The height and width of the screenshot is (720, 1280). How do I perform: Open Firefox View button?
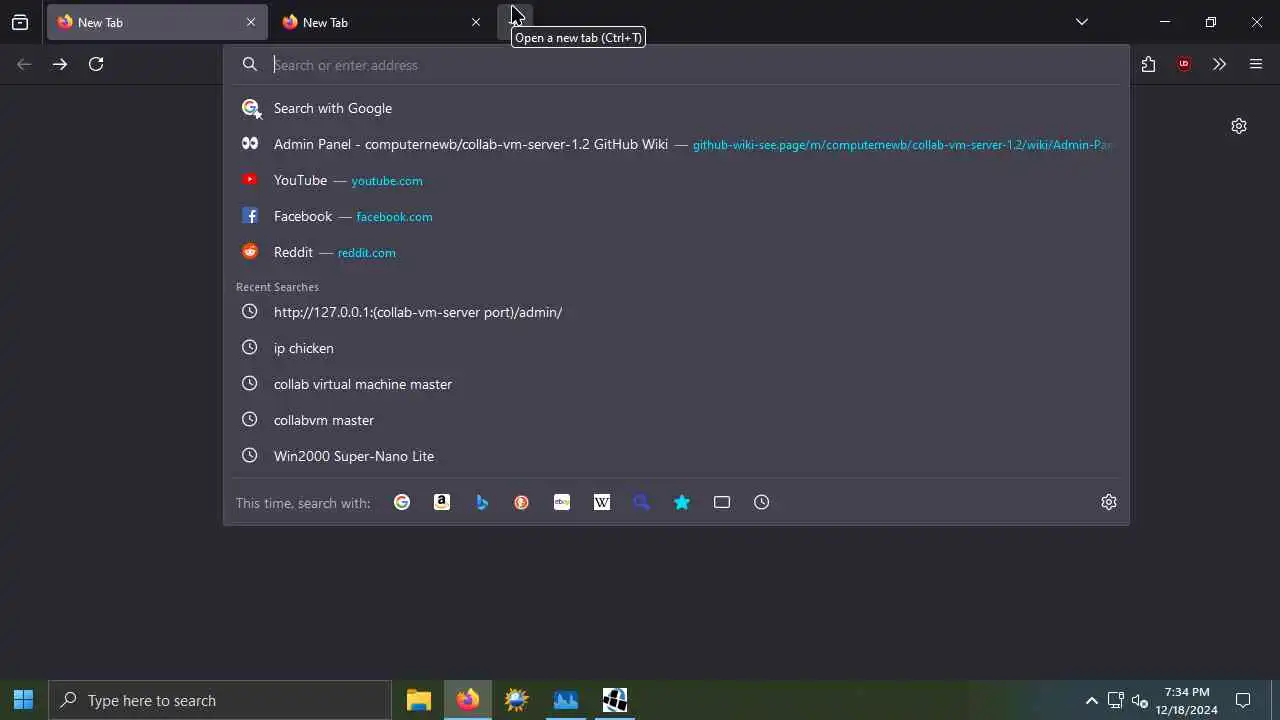[20, 22]
